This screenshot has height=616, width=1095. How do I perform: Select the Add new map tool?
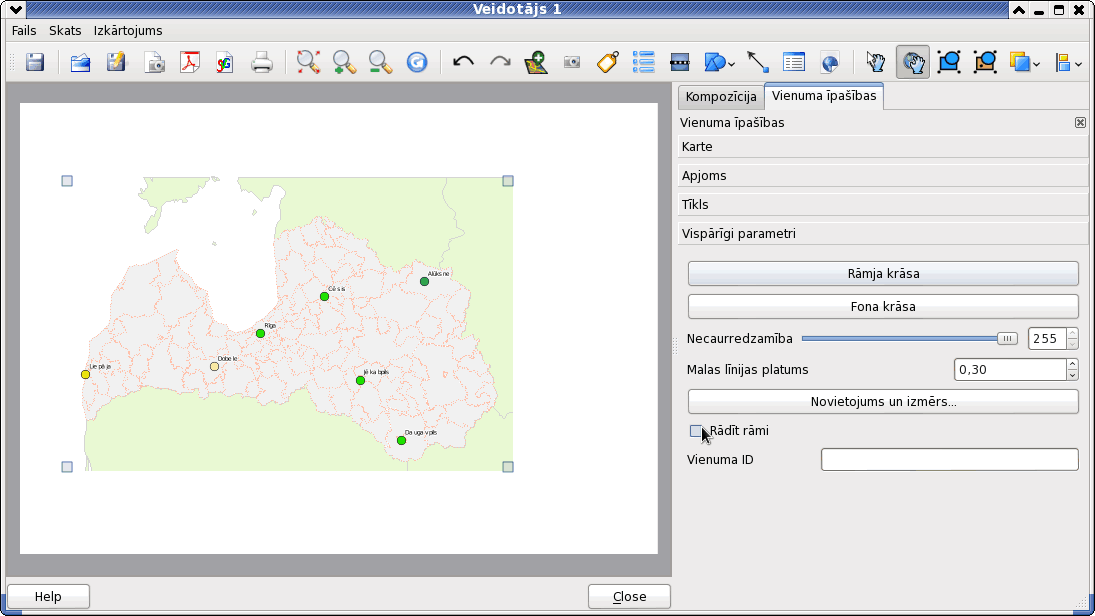536,62
